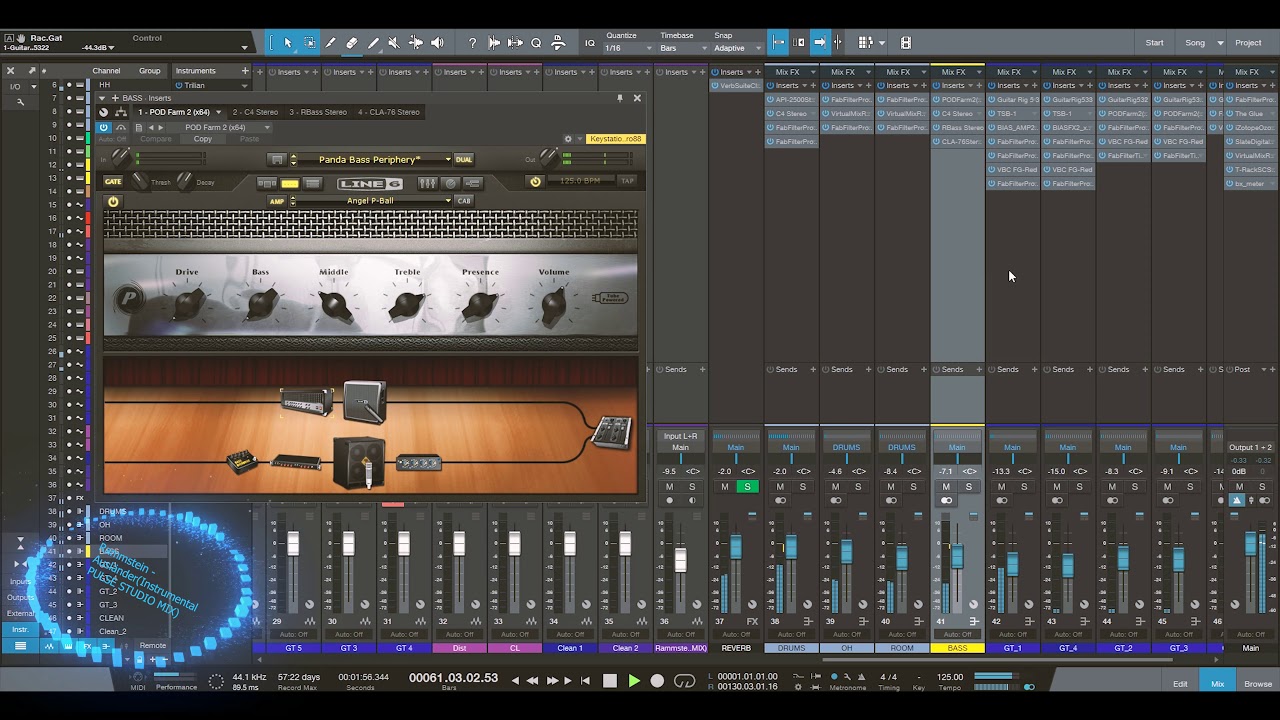The width and height of the screenshot is (1280, 720).
Task: Mute the BASS mixer channel
Action: 946,487
